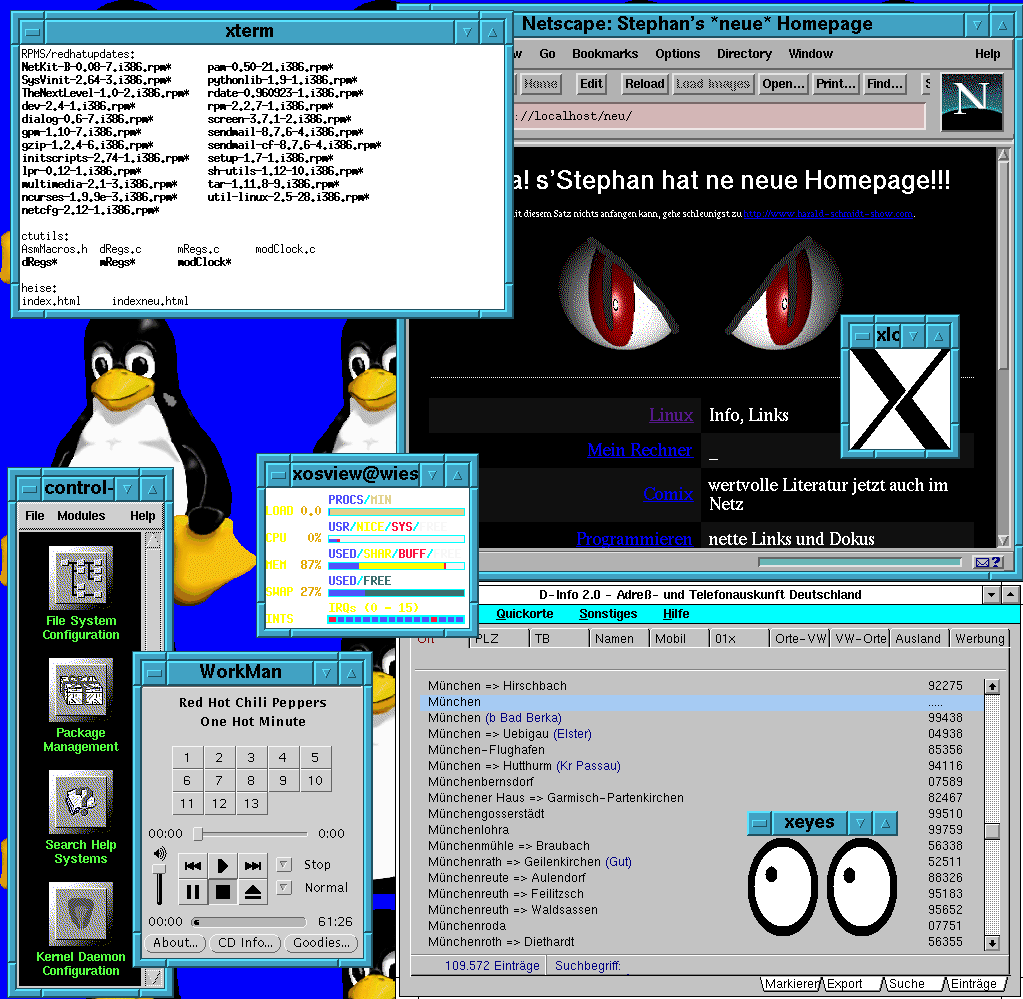Click the Netscape N logo

971,101
